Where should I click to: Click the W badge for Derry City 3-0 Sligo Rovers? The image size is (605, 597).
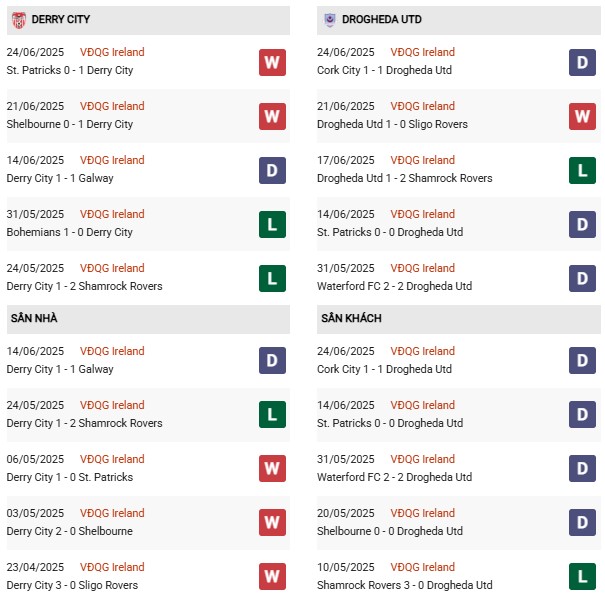click(x=272, y=577)
